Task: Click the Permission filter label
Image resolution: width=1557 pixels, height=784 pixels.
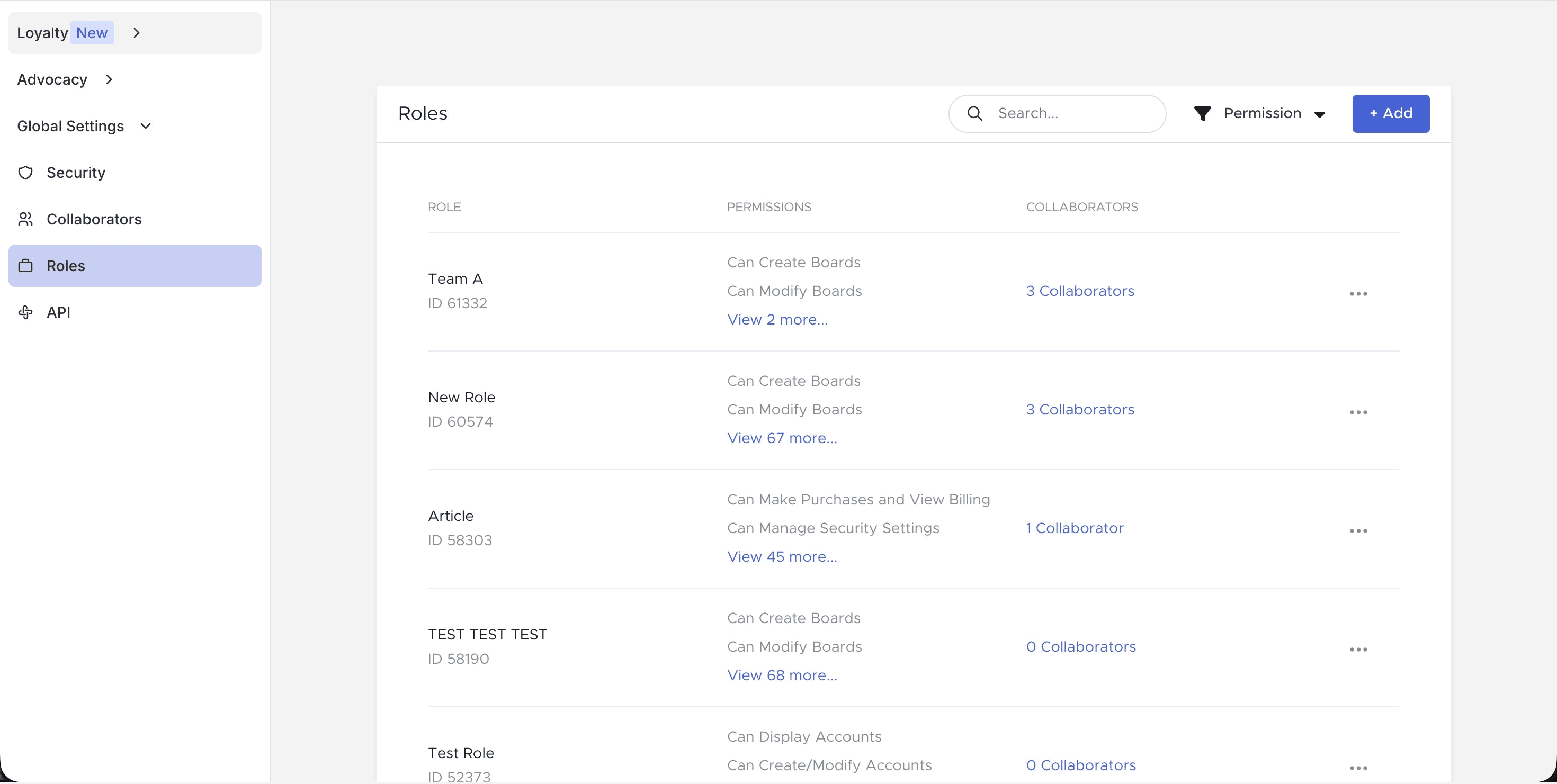Action: (1262, 114)
